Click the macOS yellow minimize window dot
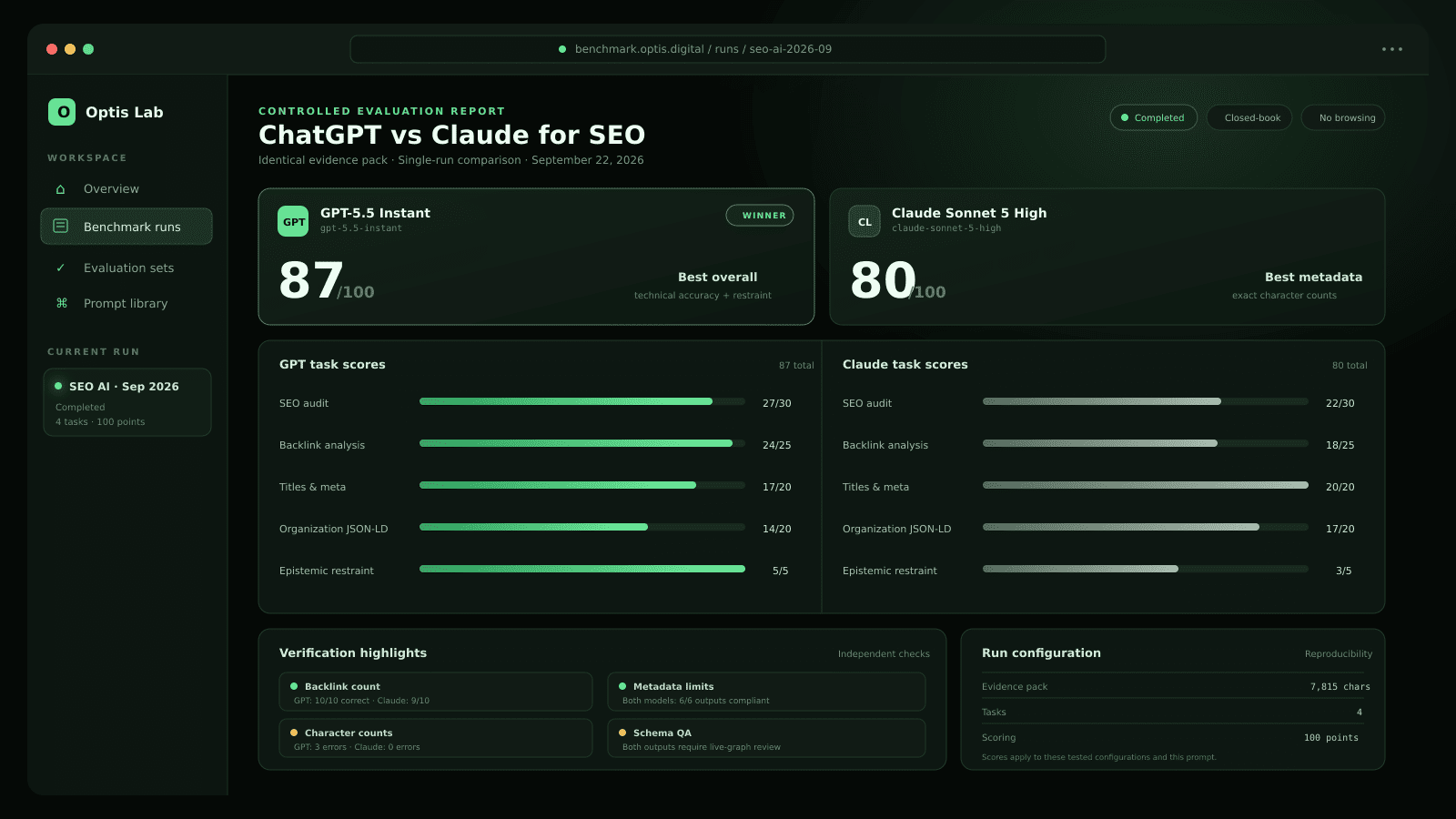The height and width of the screenshot is (819, 1456). (x=70, y=49)
